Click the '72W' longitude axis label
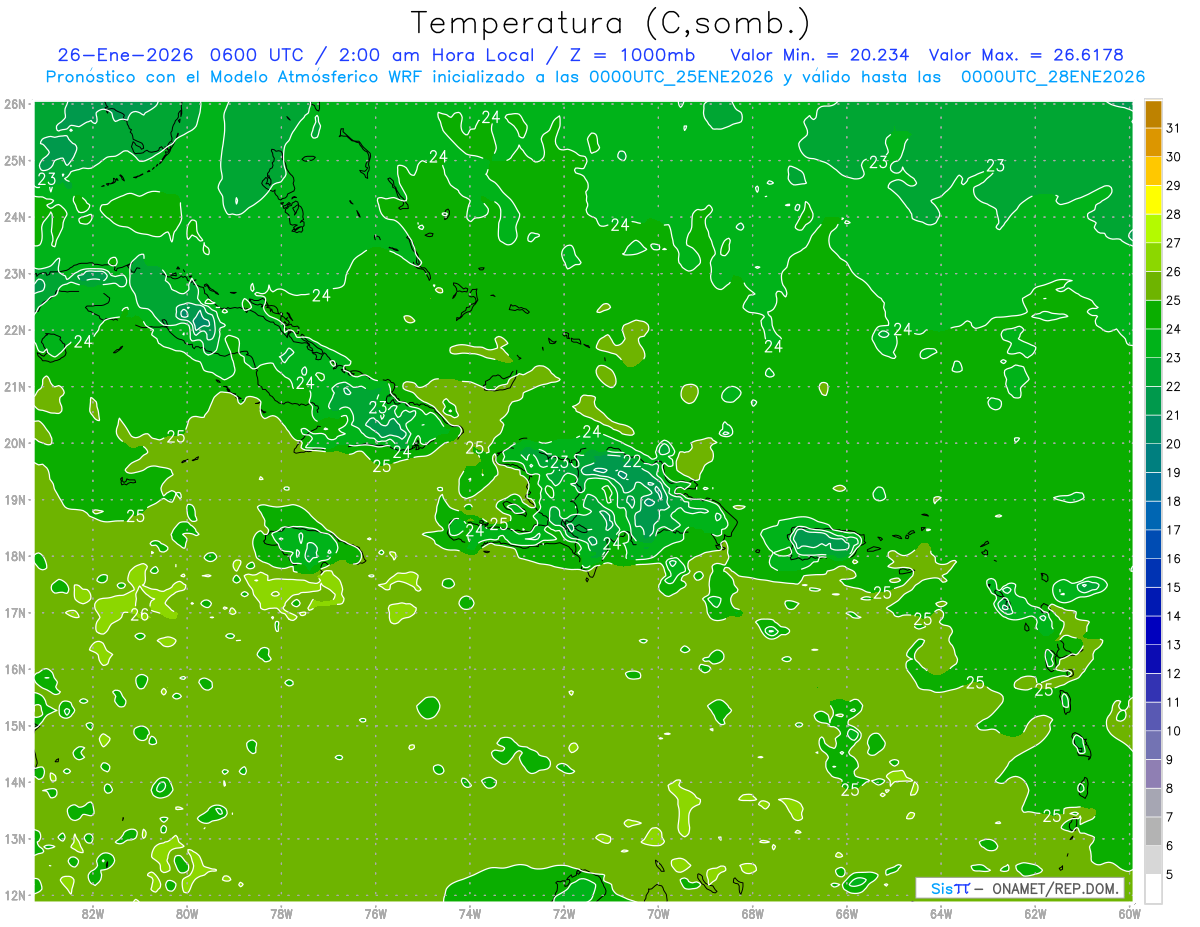Image resolution: width=1200 pixels, height=927 pixels. (x=564, y=913)
